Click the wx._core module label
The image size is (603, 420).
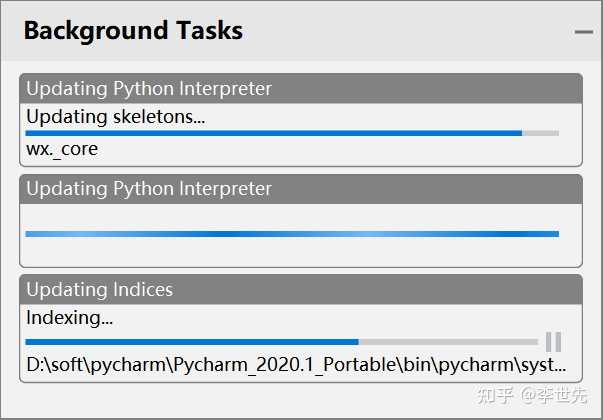tap(62, 150)
